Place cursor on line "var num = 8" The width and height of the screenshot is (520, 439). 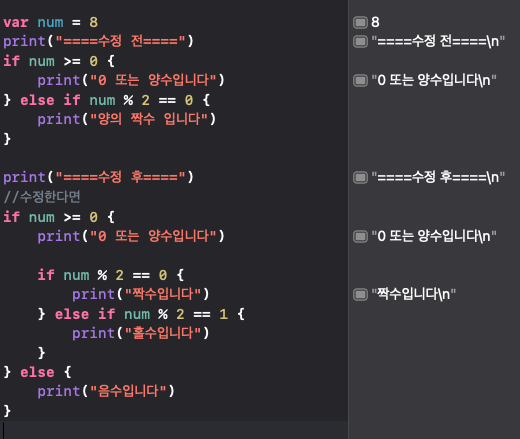click(51, 22)
